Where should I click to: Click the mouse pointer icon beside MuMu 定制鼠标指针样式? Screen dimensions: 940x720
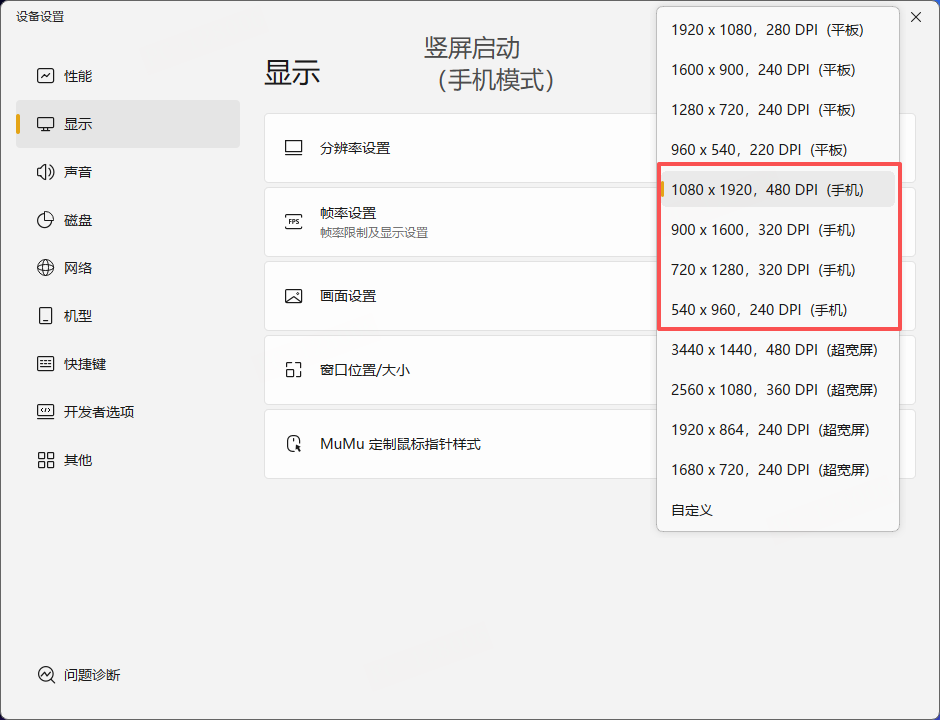tap(293, 444)
